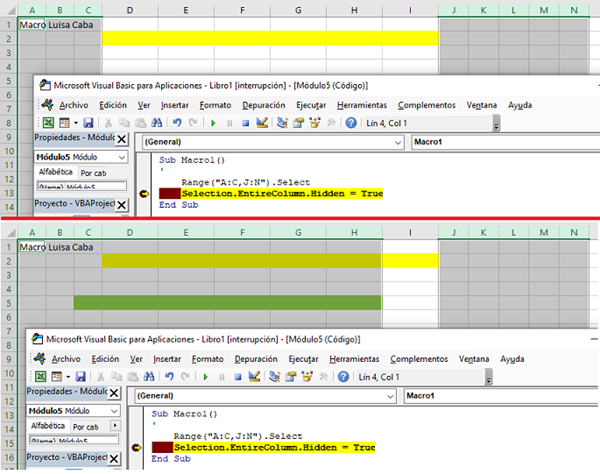Viewport: 600px width, 474px height.
Task: Save via floppy disk icon in lower VBA window
Action: pos(81,376)
